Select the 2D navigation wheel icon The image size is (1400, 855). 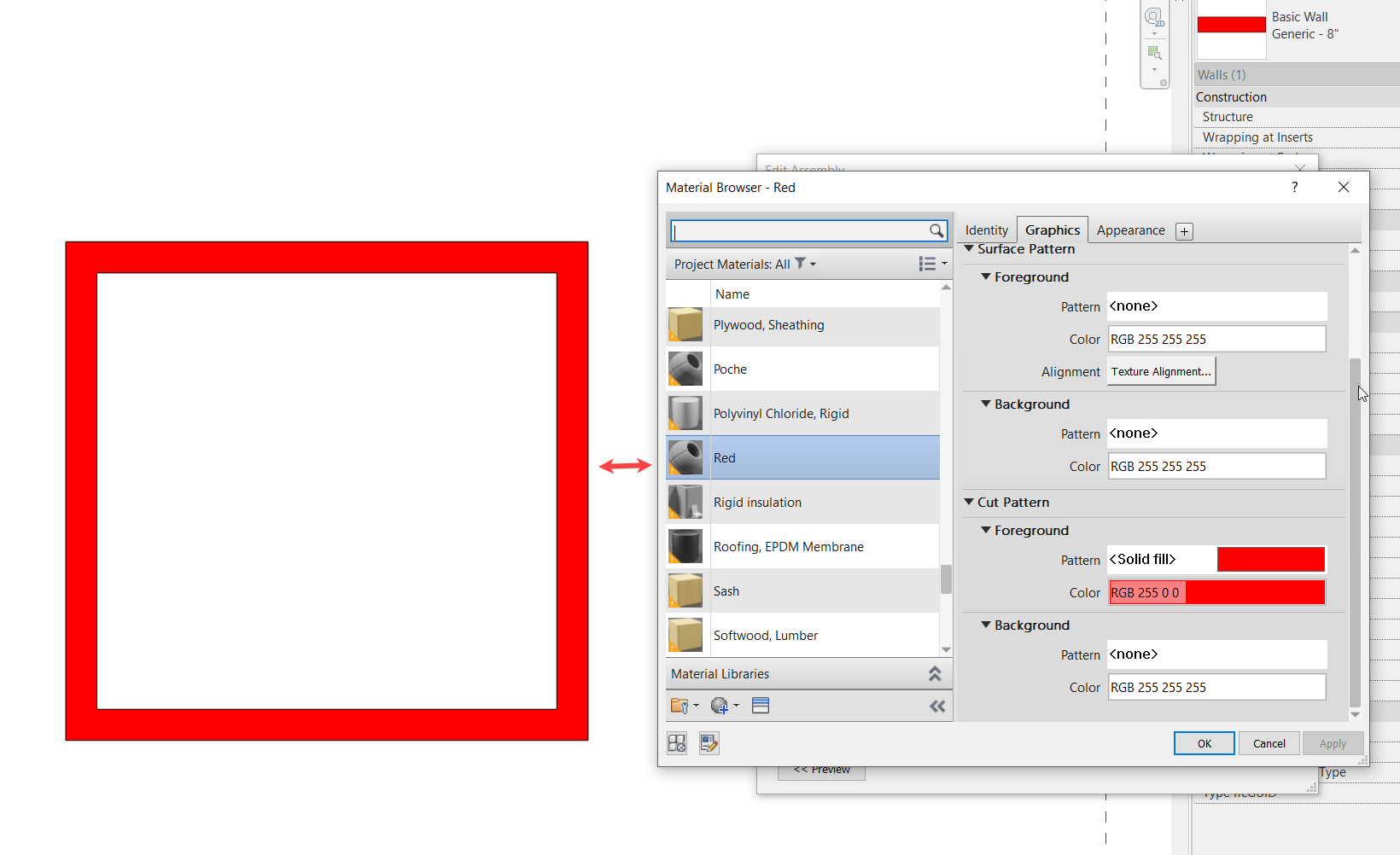tap(1154, 17)
